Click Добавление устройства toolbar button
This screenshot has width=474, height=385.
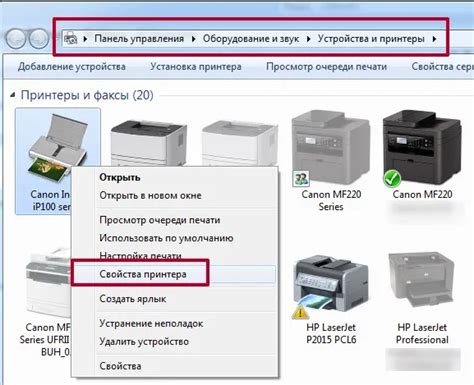(72, 67)
